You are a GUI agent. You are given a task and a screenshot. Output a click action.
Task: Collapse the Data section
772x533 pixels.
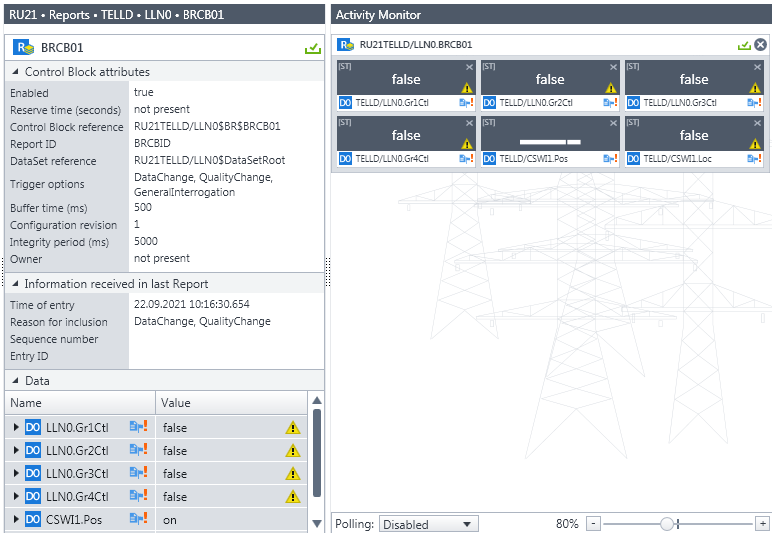point(15,381)
